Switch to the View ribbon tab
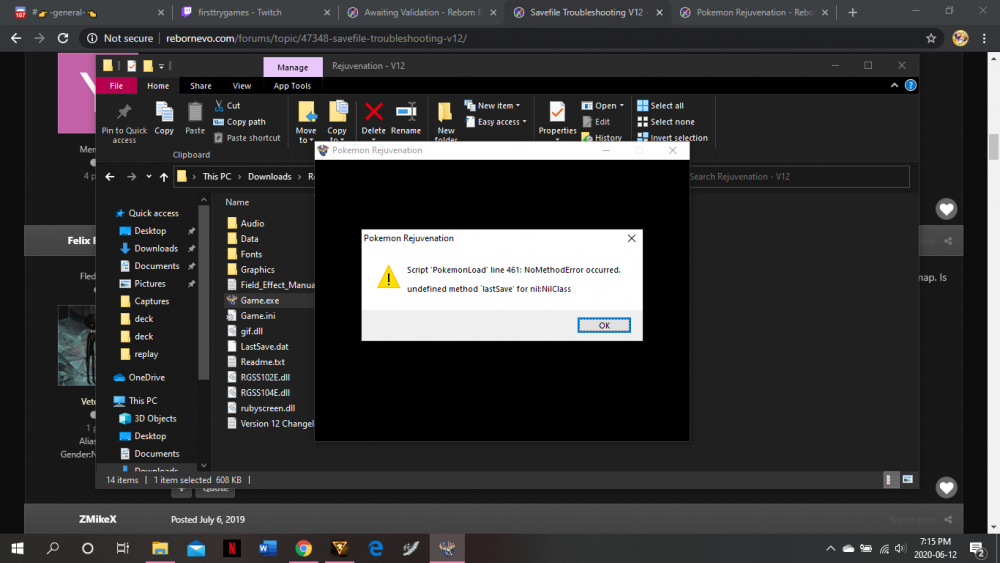This screenshot has width=1000, height=563. (x=242, y=85)
